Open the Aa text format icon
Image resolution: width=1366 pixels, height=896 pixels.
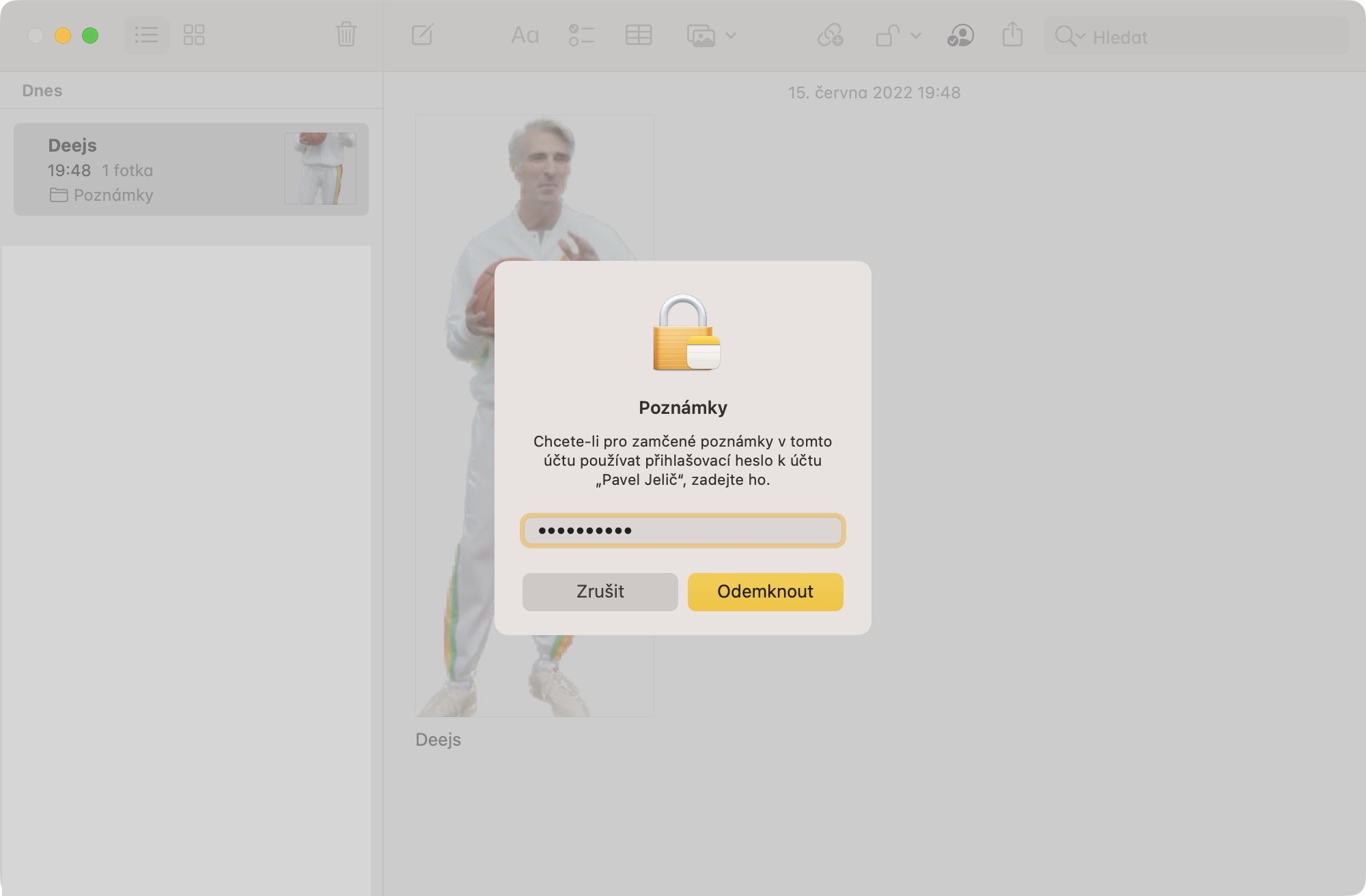click(x=525, y=35)
